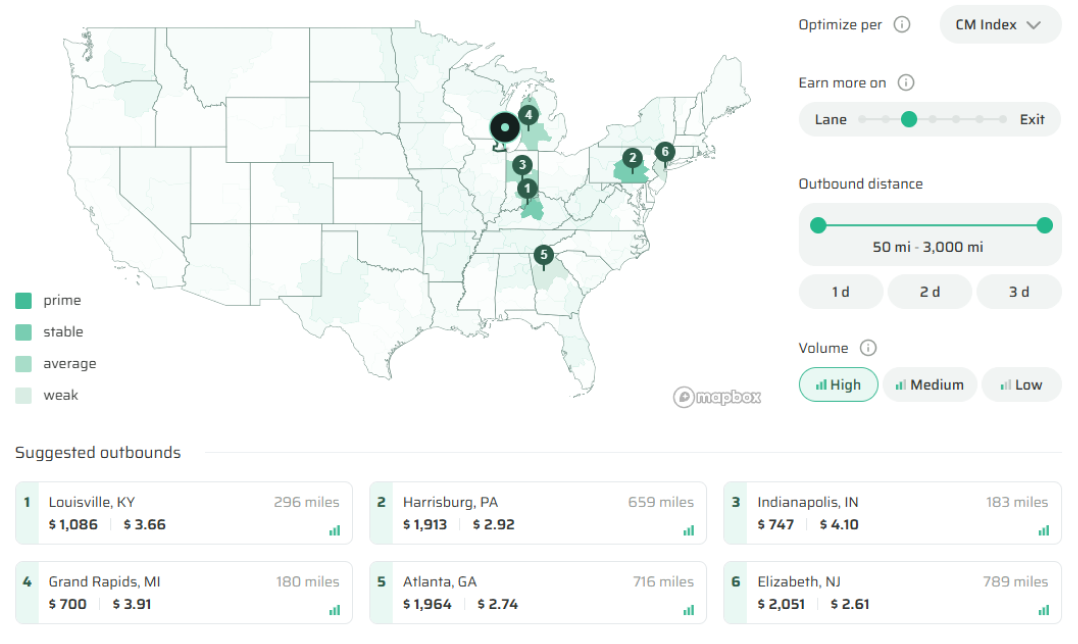The image size is (1078, 644).
Task: Click the 50 mi - 3,000 mi range text
Action: tap(927, 247)
